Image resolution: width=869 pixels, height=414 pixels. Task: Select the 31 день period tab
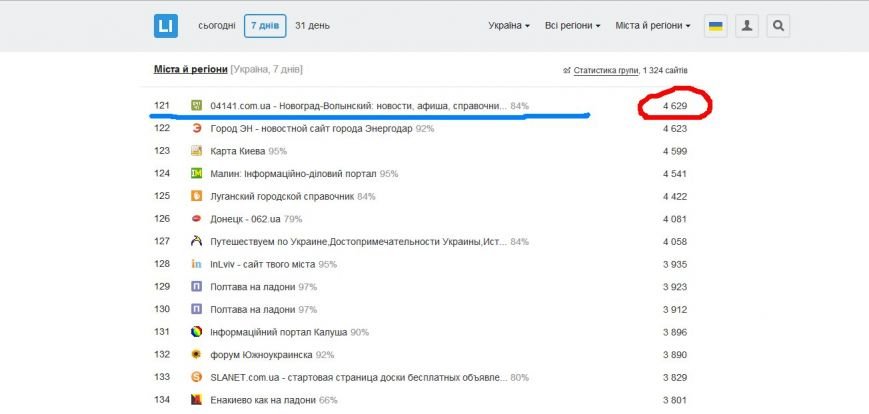pyautogui.click(x=312, y=25)
